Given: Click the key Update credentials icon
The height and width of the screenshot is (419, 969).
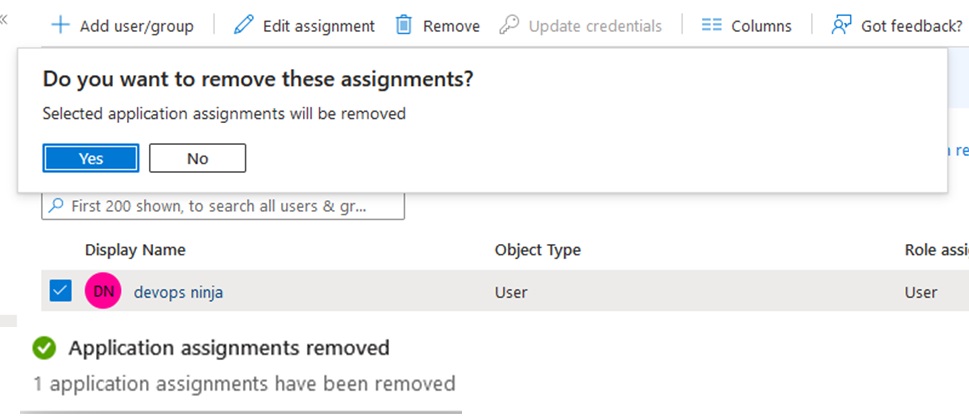Looking at the screenshot, I should [510, 25].
